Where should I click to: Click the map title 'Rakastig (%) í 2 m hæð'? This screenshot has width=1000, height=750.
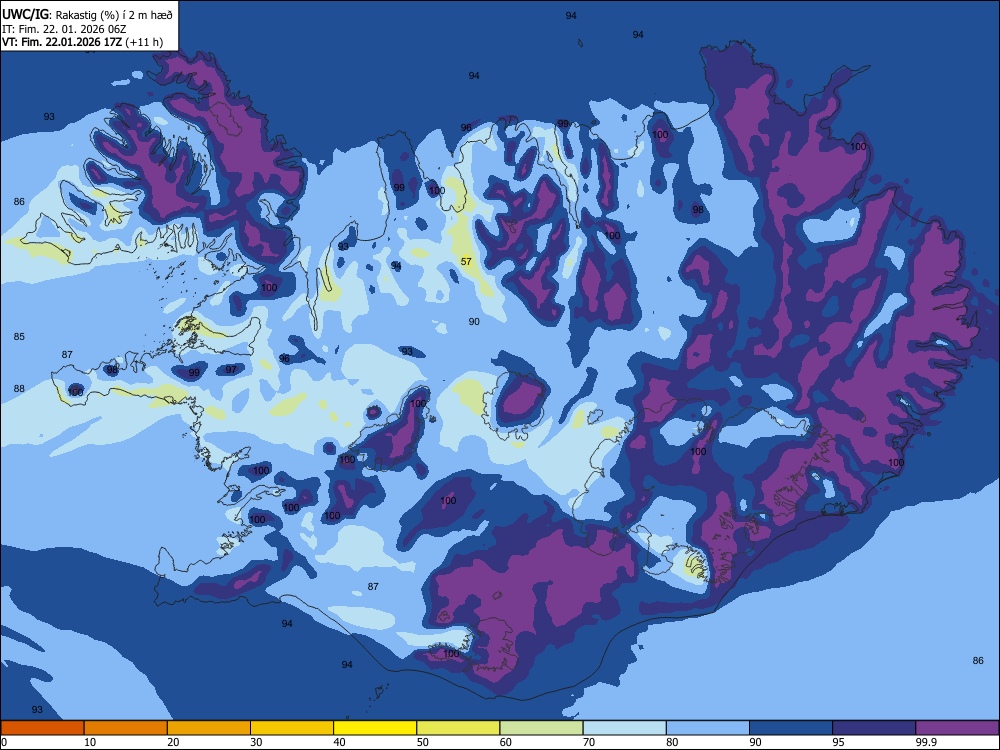(x=114, y=15)
